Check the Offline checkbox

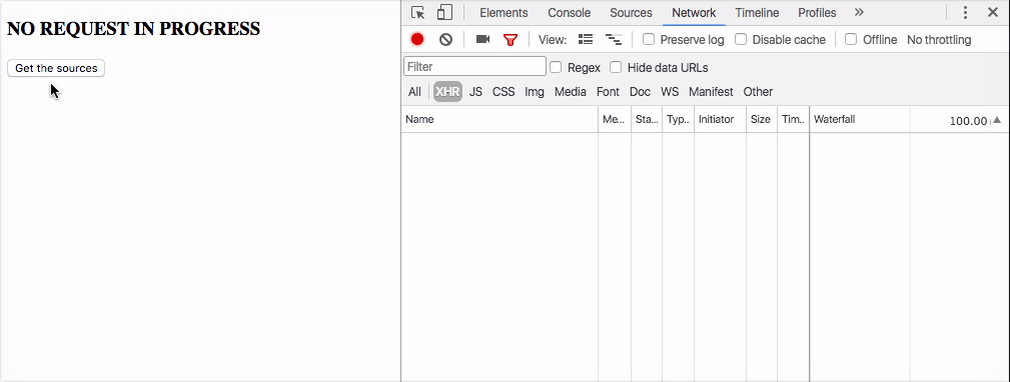(x=851, y=39)
